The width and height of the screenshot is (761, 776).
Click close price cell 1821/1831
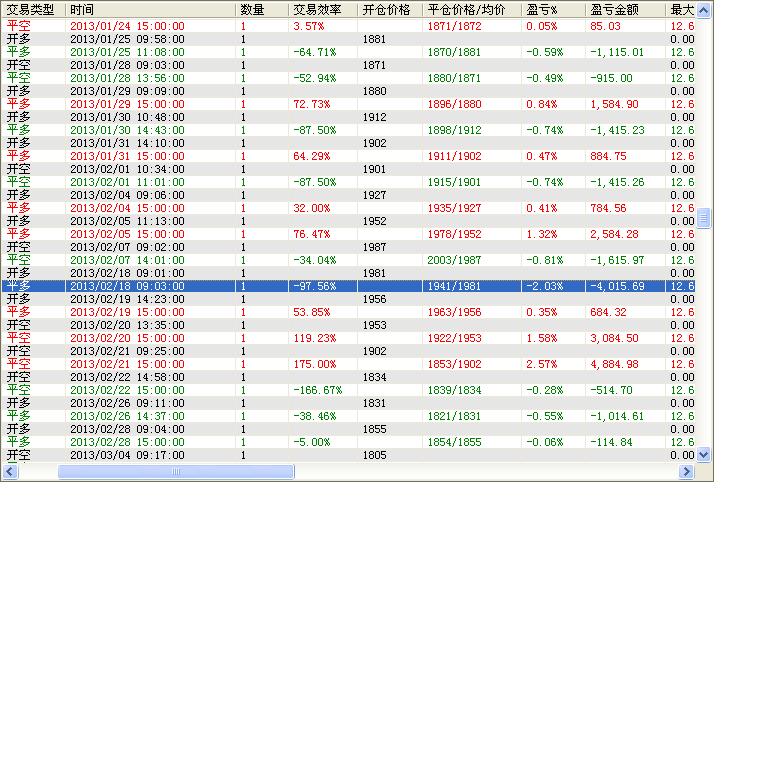pyautogui.click(x=454, y=416)
